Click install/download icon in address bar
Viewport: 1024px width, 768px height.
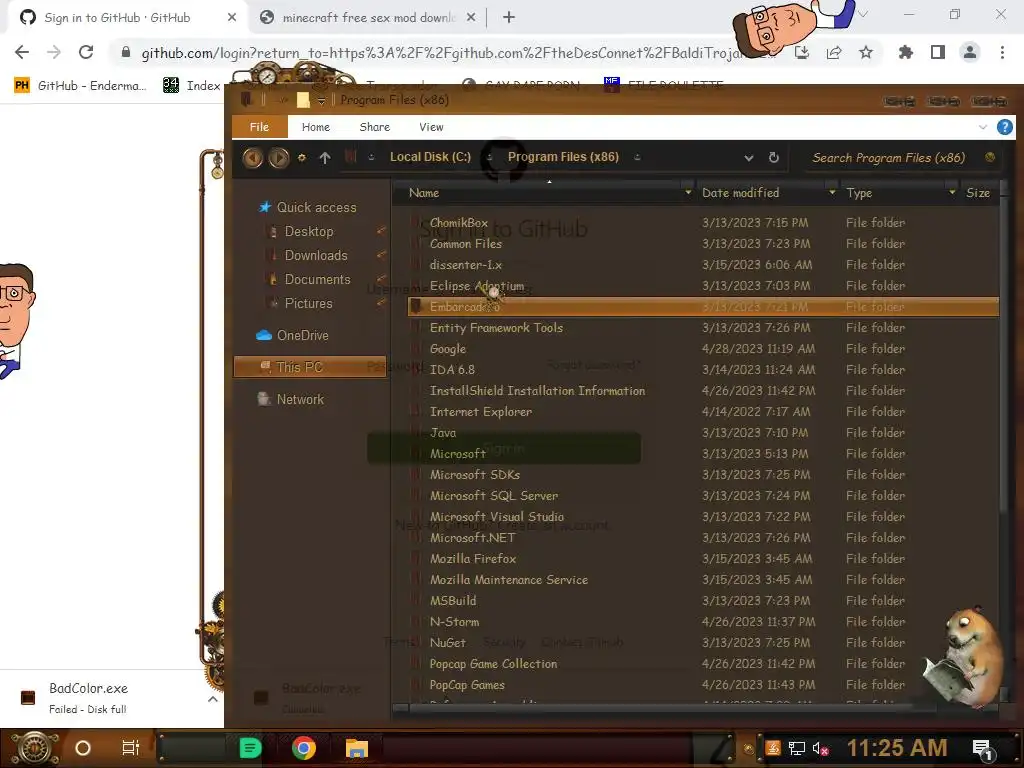[802, 52]
